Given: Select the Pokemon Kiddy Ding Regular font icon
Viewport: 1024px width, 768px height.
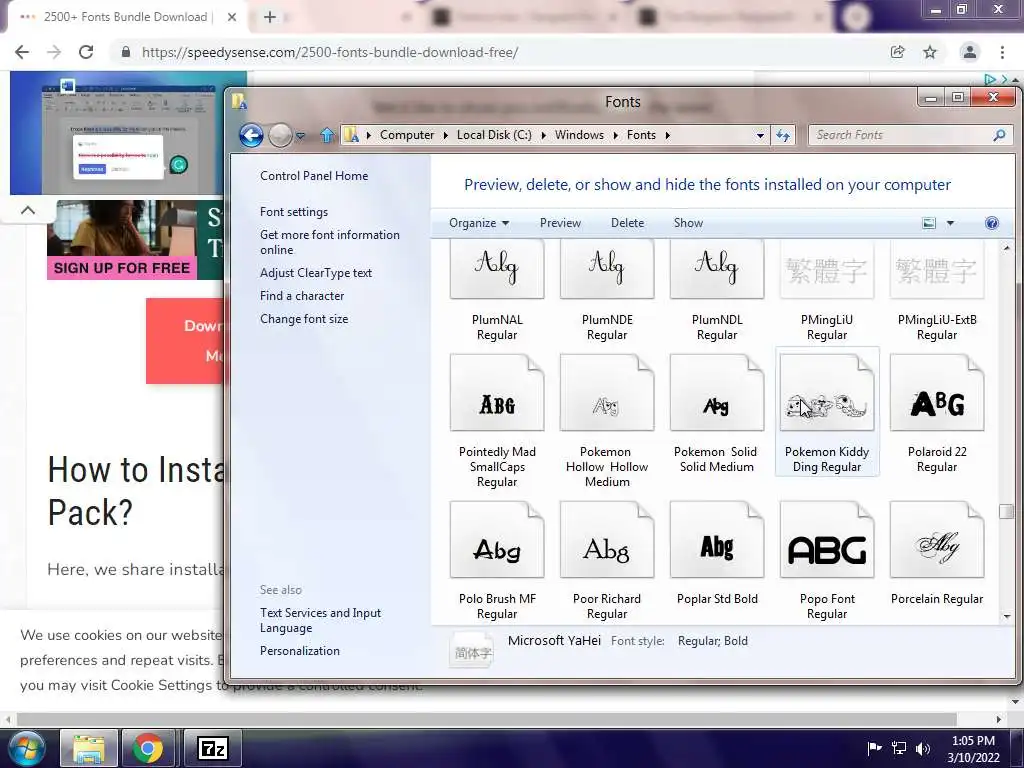Looking at the screenshot, I should click(827, 393).
